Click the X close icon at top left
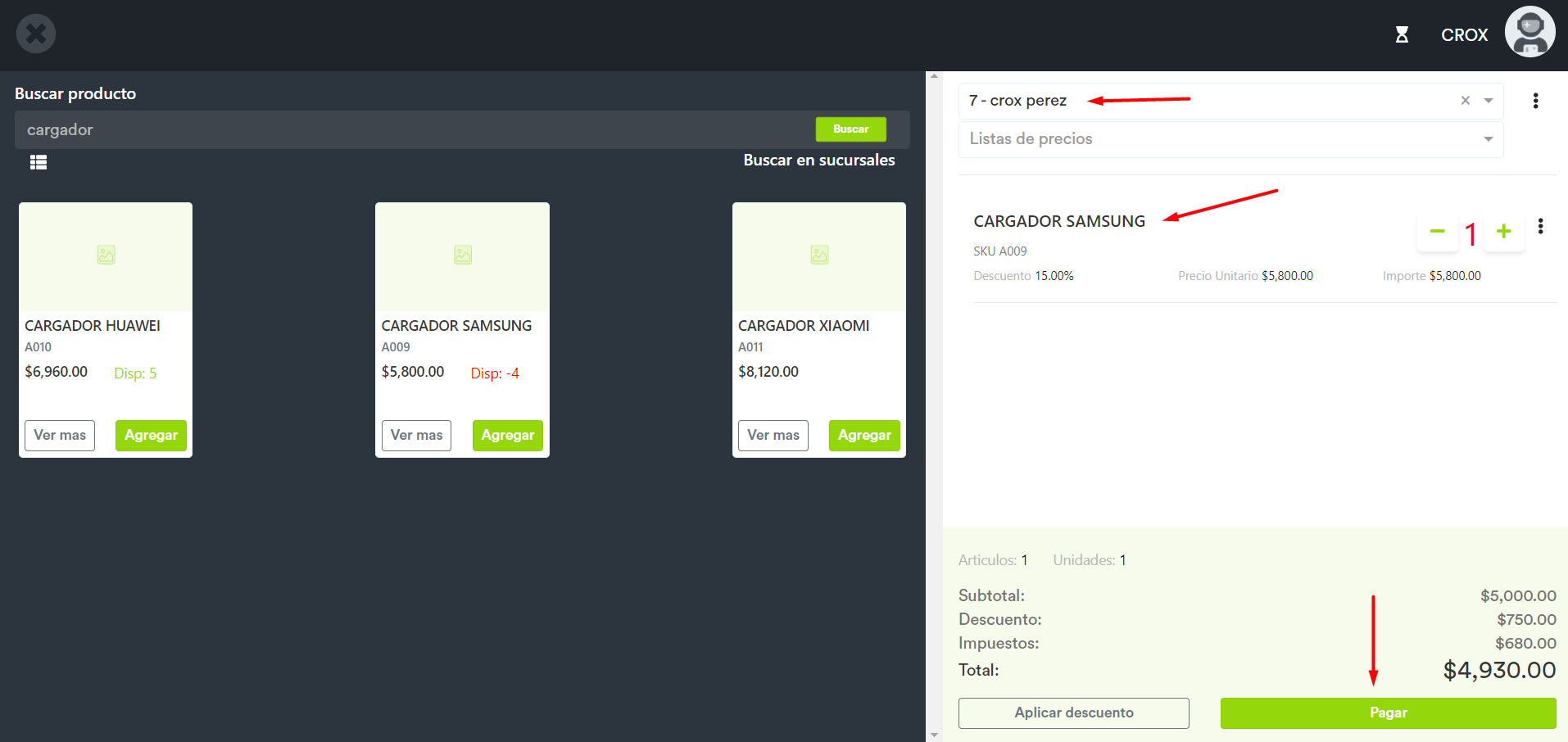 click(x=36, y=34)
